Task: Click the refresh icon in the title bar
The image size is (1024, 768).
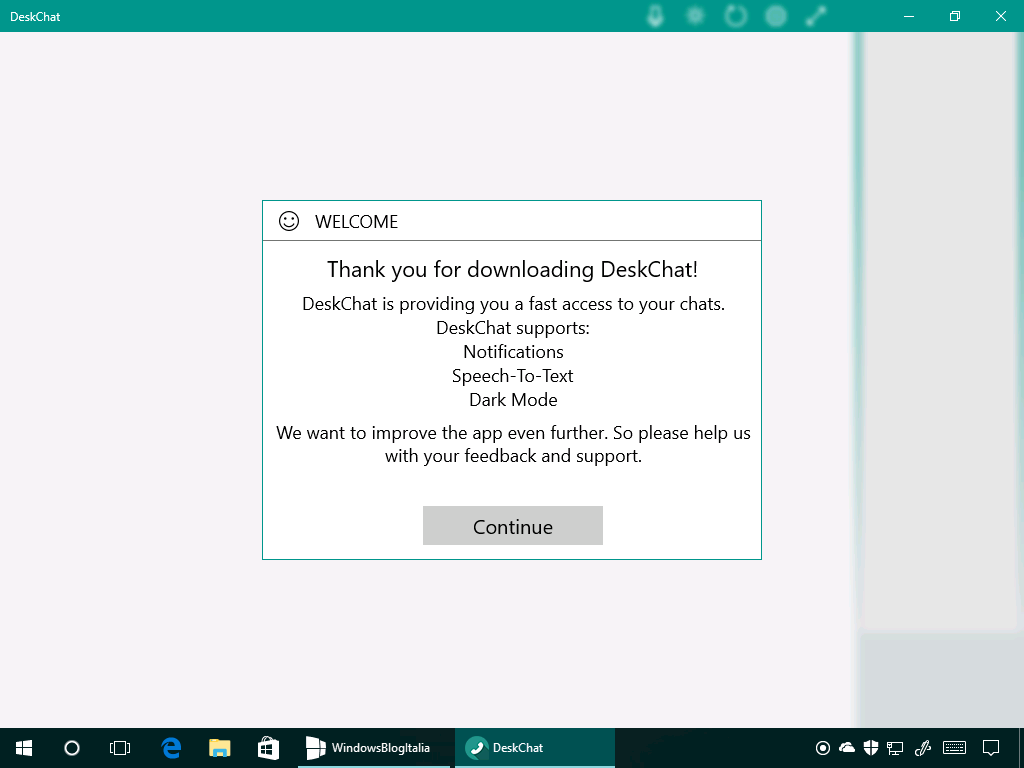Action: [x=736, y=16]
